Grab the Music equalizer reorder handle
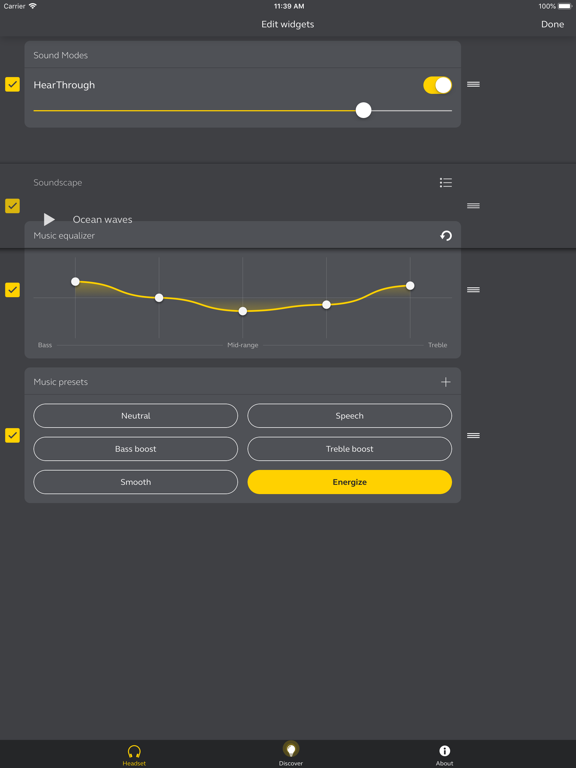576x768 pixels. pos(473,289)
